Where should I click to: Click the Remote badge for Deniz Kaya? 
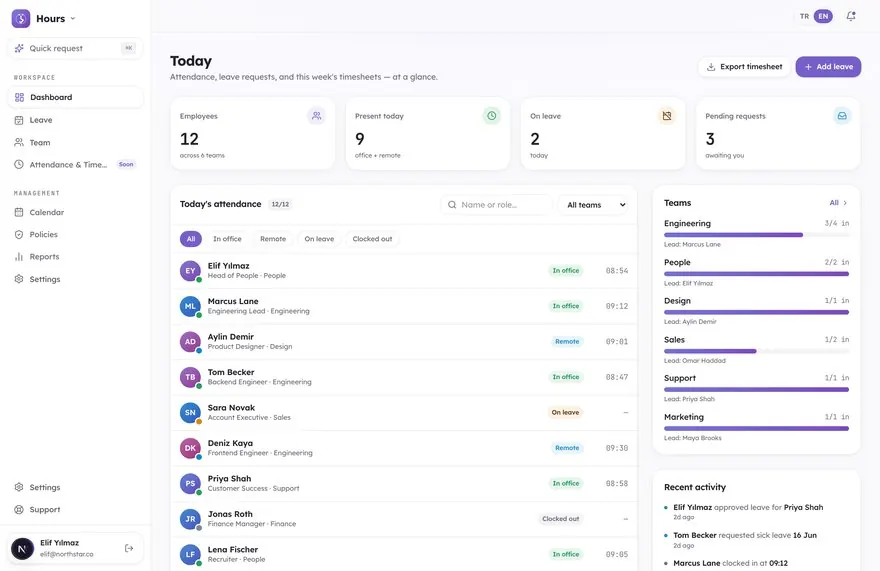point(567,448)
